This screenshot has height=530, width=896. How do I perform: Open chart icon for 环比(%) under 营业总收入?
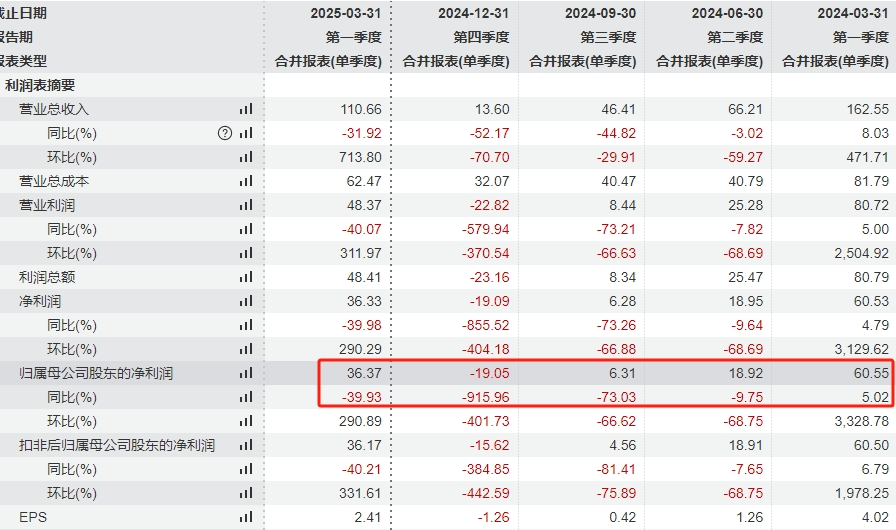pyautogui.click(x=246, y=157)
